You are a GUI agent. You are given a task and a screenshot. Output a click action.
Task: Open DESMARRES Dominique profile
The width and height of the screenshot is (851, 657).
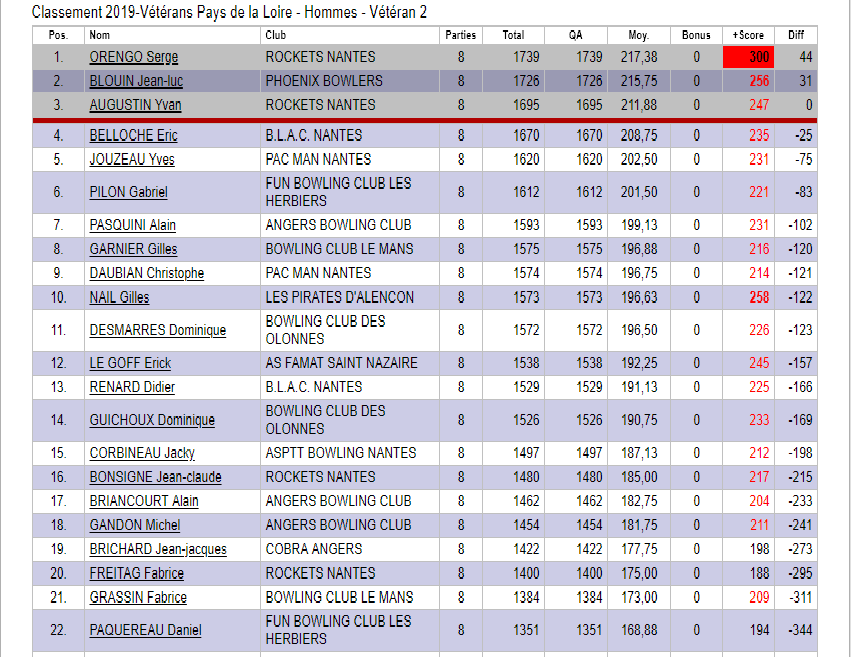click(x=157, y=330)
